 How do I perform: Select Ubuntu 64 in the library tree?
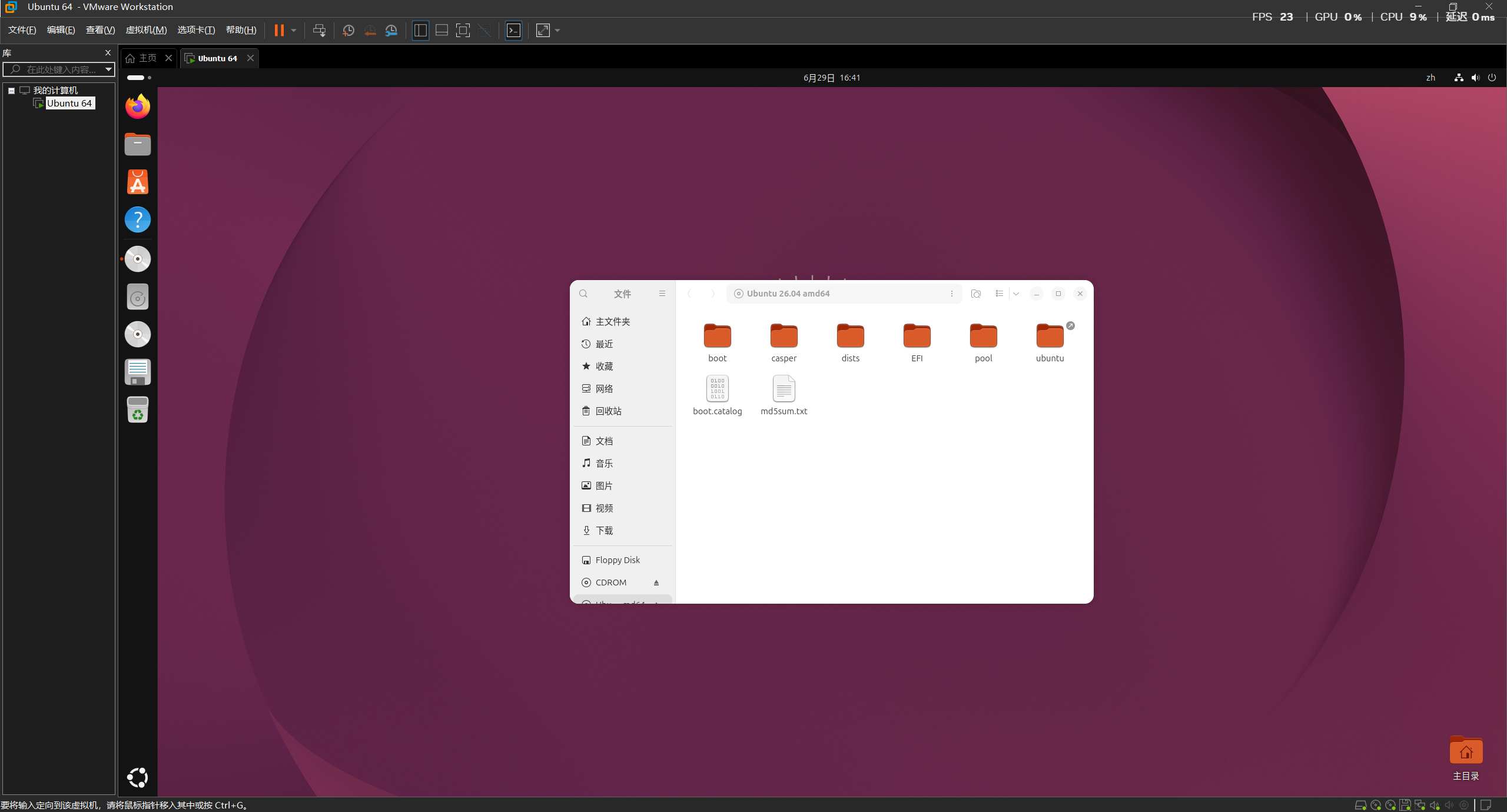[69, 104]
